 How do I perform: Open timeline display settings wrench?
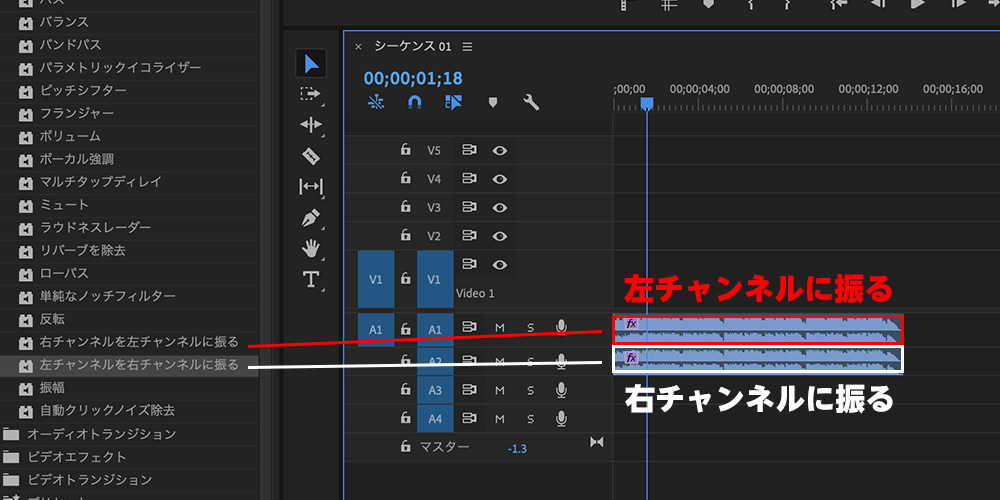coord(531,102)
